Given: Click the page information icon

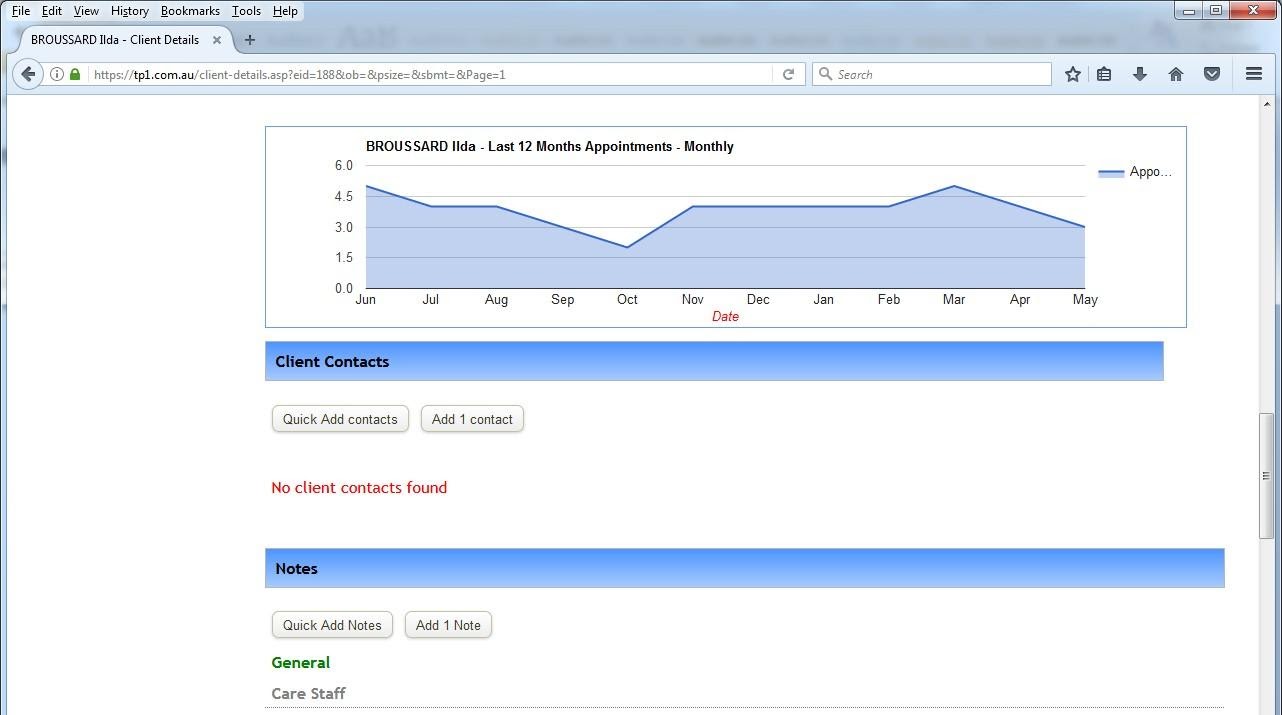Looking at the screenshot, I should click(57, 73).
